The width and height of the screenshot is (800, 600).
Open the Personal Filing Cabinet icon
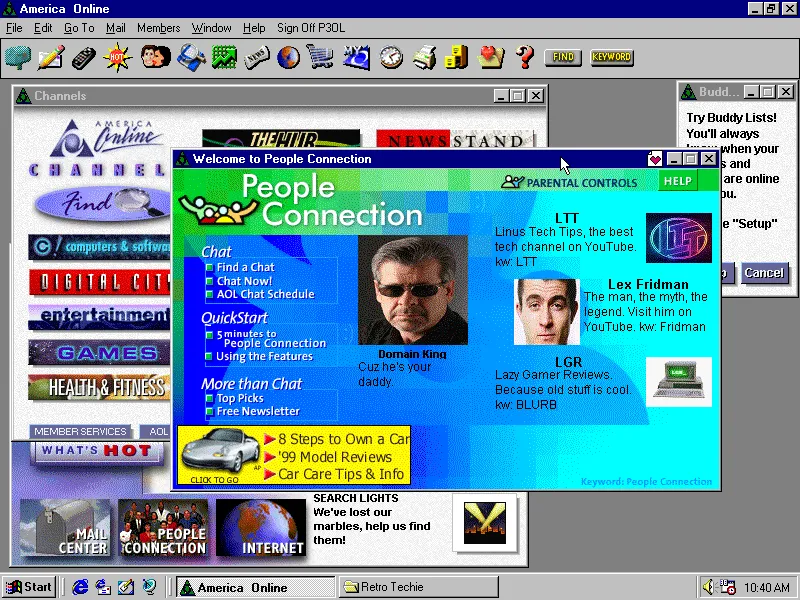[x=454, y=57]
